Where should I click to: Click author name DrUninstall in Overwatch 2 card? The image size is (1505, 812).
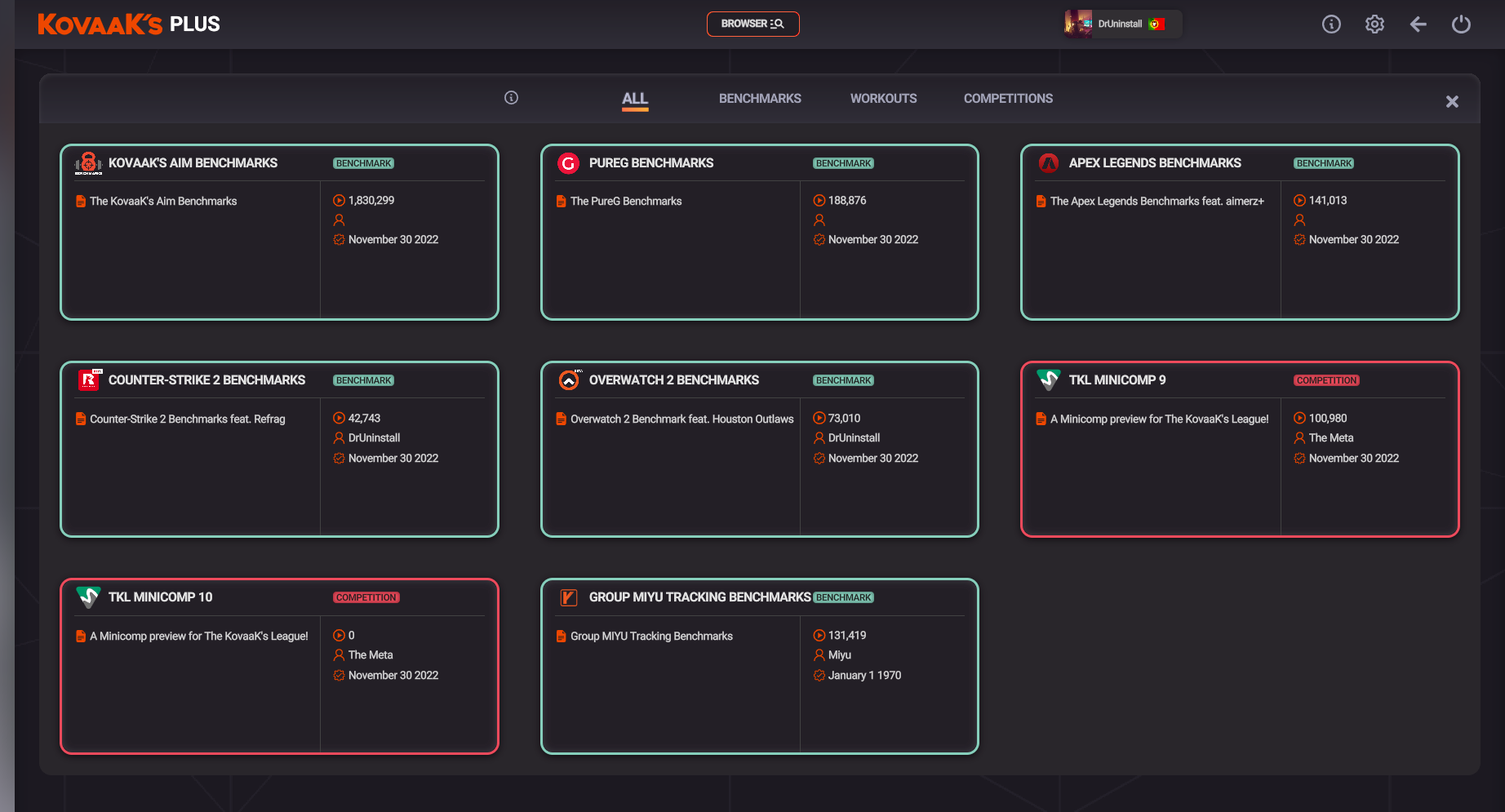(x=854, y=437)
